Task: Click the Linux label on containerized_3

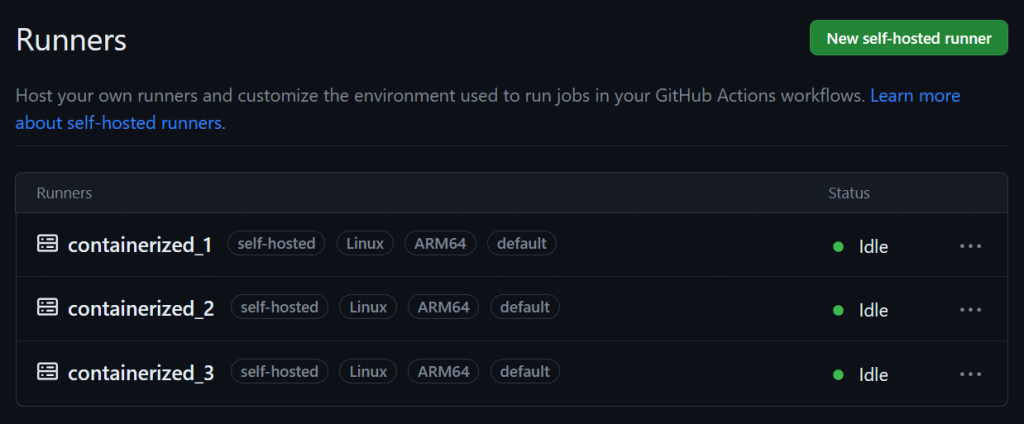Action: (x=368, y=371)
